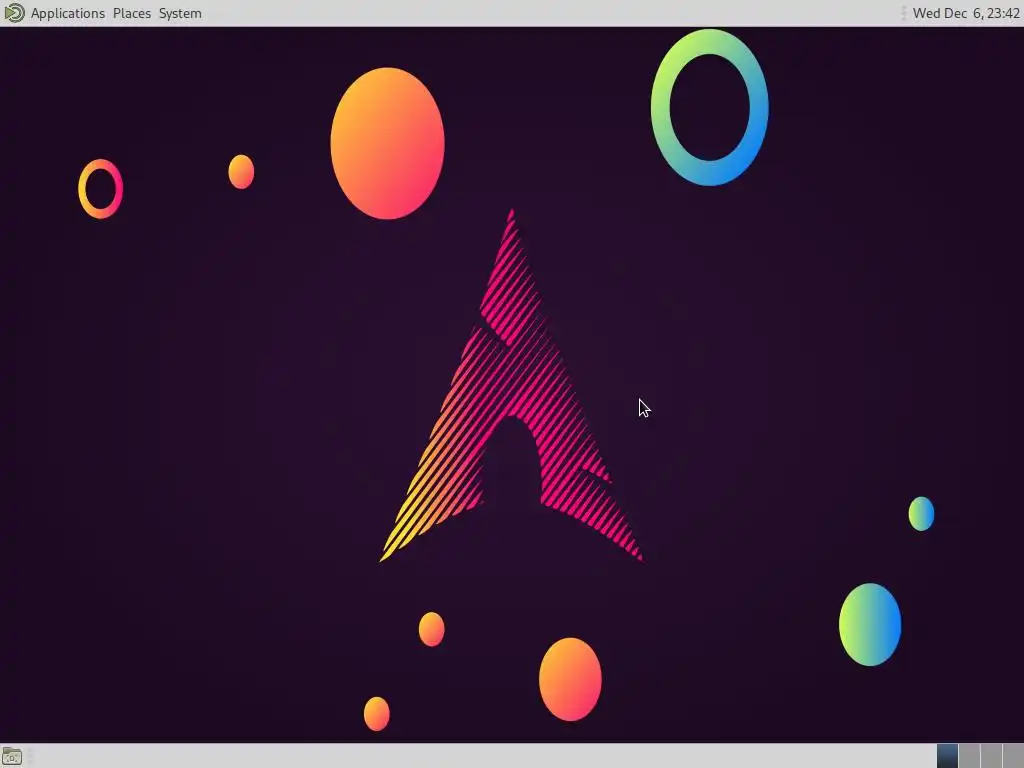The width and height of the screenshot is (1024, 768).
Task: Open the Applications menu
Action: pyautogui.click(x=68, y=13)
